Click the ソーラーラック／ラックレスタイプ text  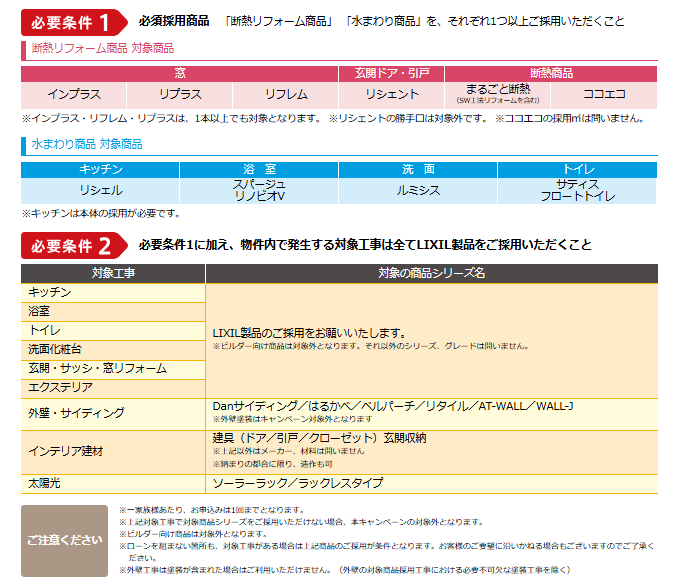[298, 483]
